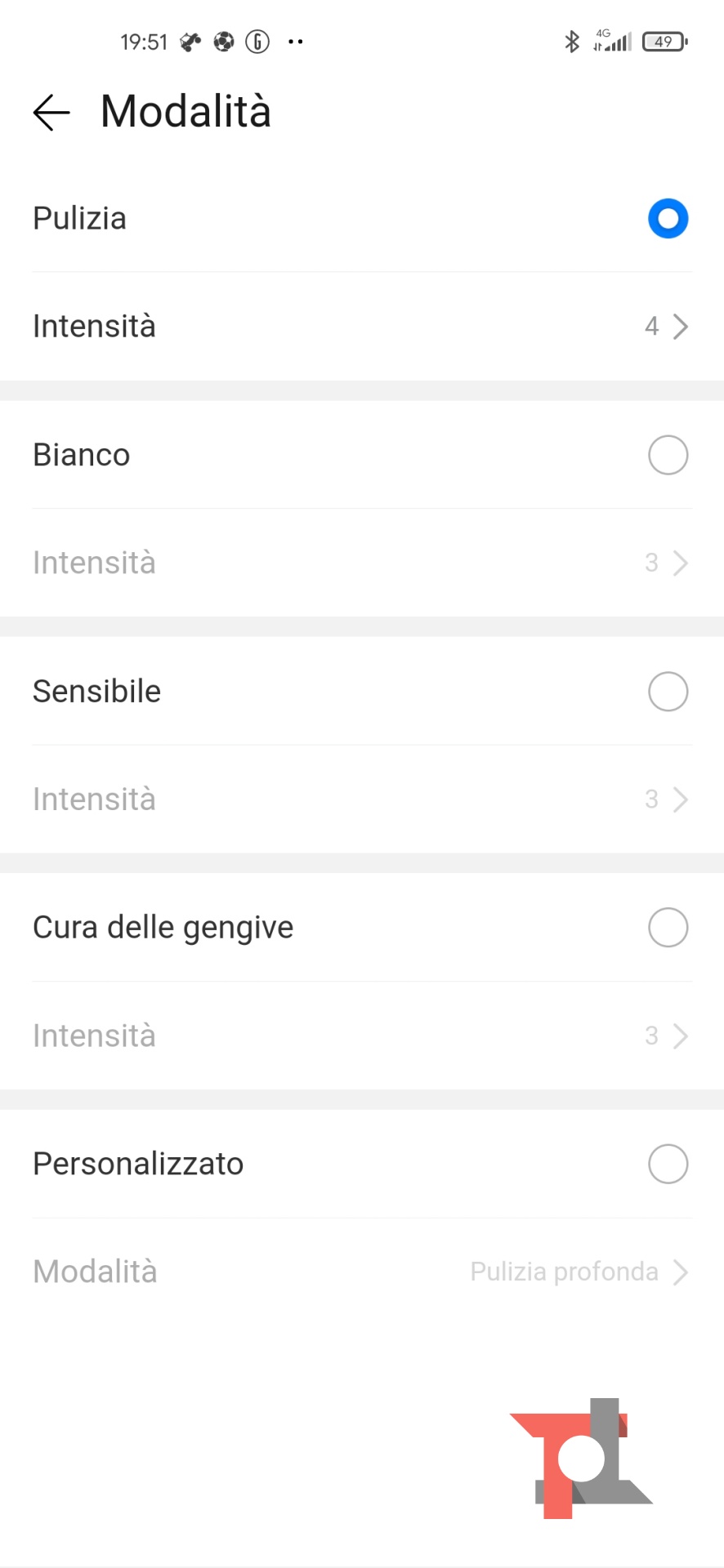Tap the soccer ball notification icon
Screen dimensions: 724x1568
(x=224, y=42)
